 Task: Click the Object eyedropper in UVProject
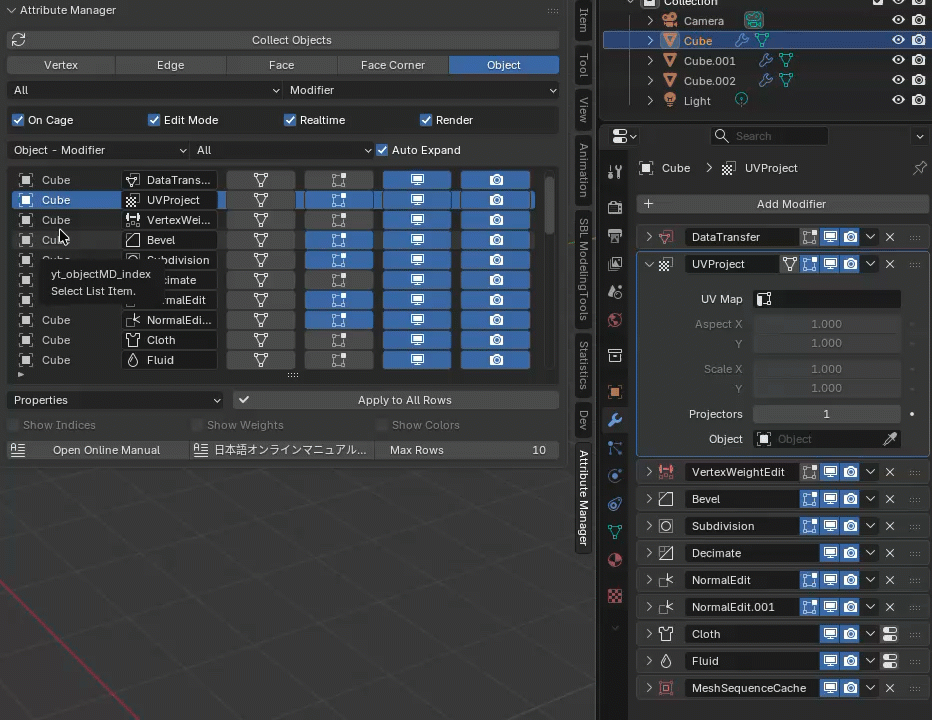(x=889, y=439)
